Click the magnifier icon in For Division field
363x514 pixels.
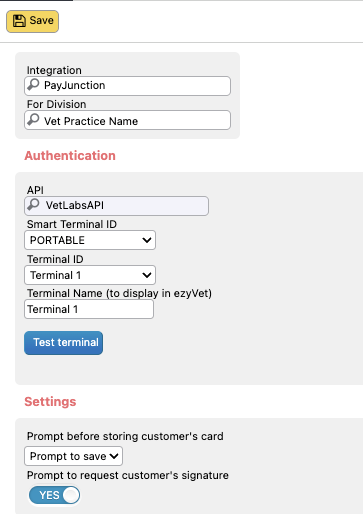(33, 119)
